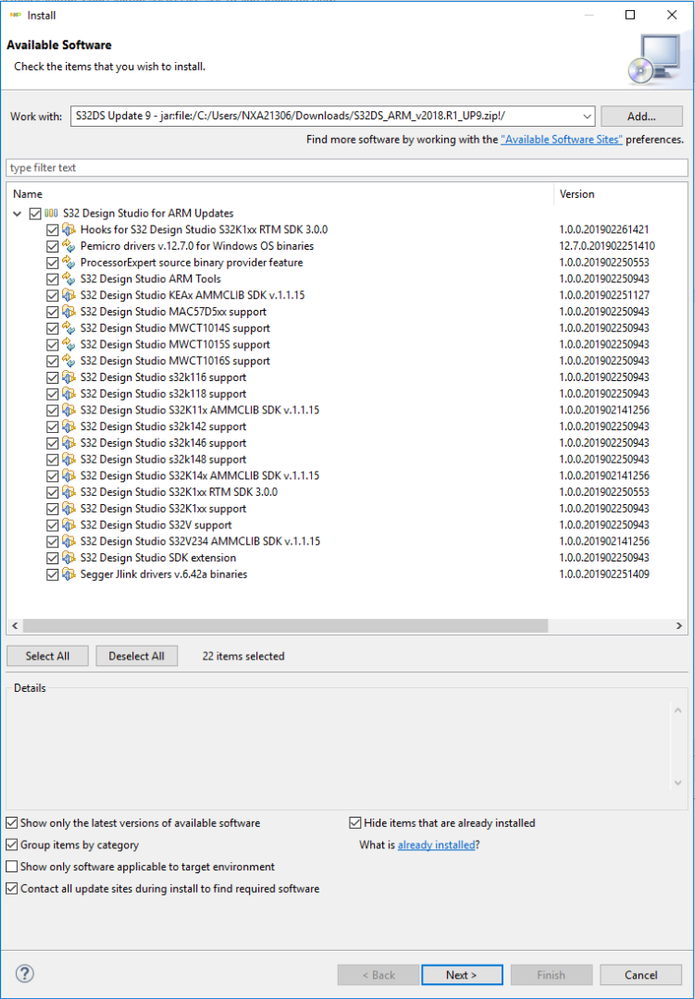Click the Details pane scroll down arrow

(x=678, y=783)
